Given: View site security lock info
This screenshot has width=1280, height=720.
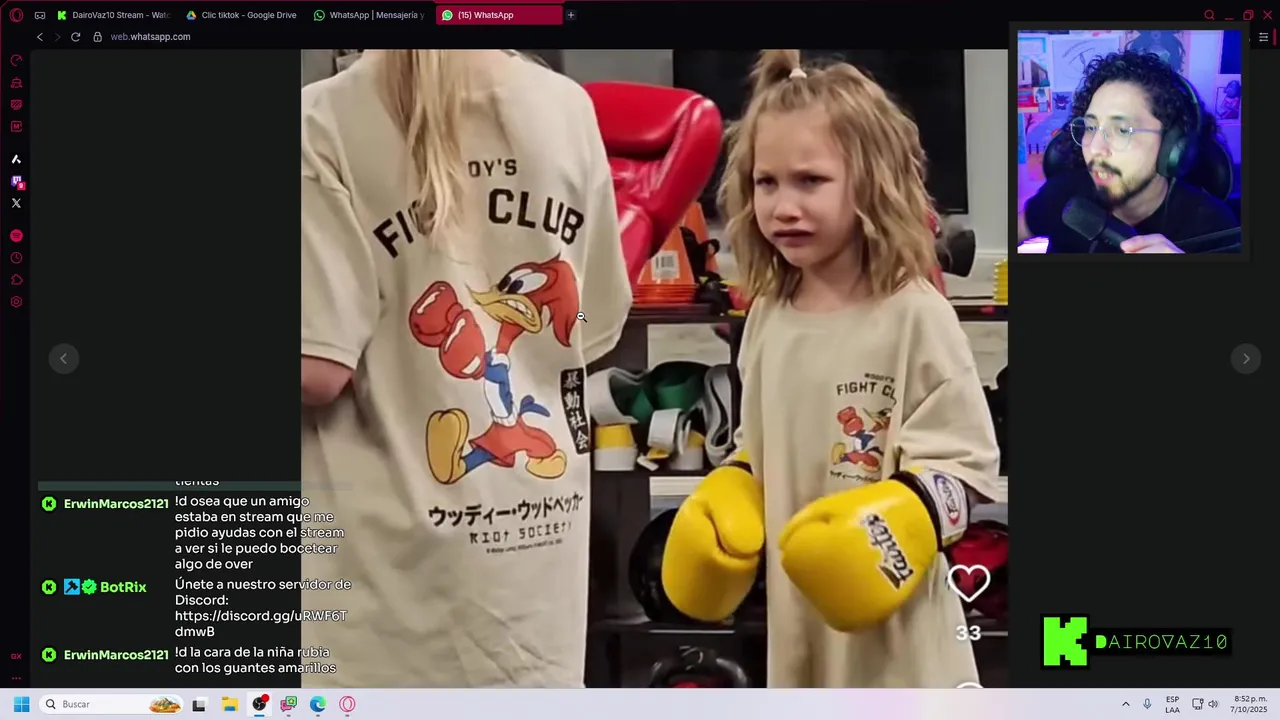Looking at the screenshot, I should pos(97,37).
